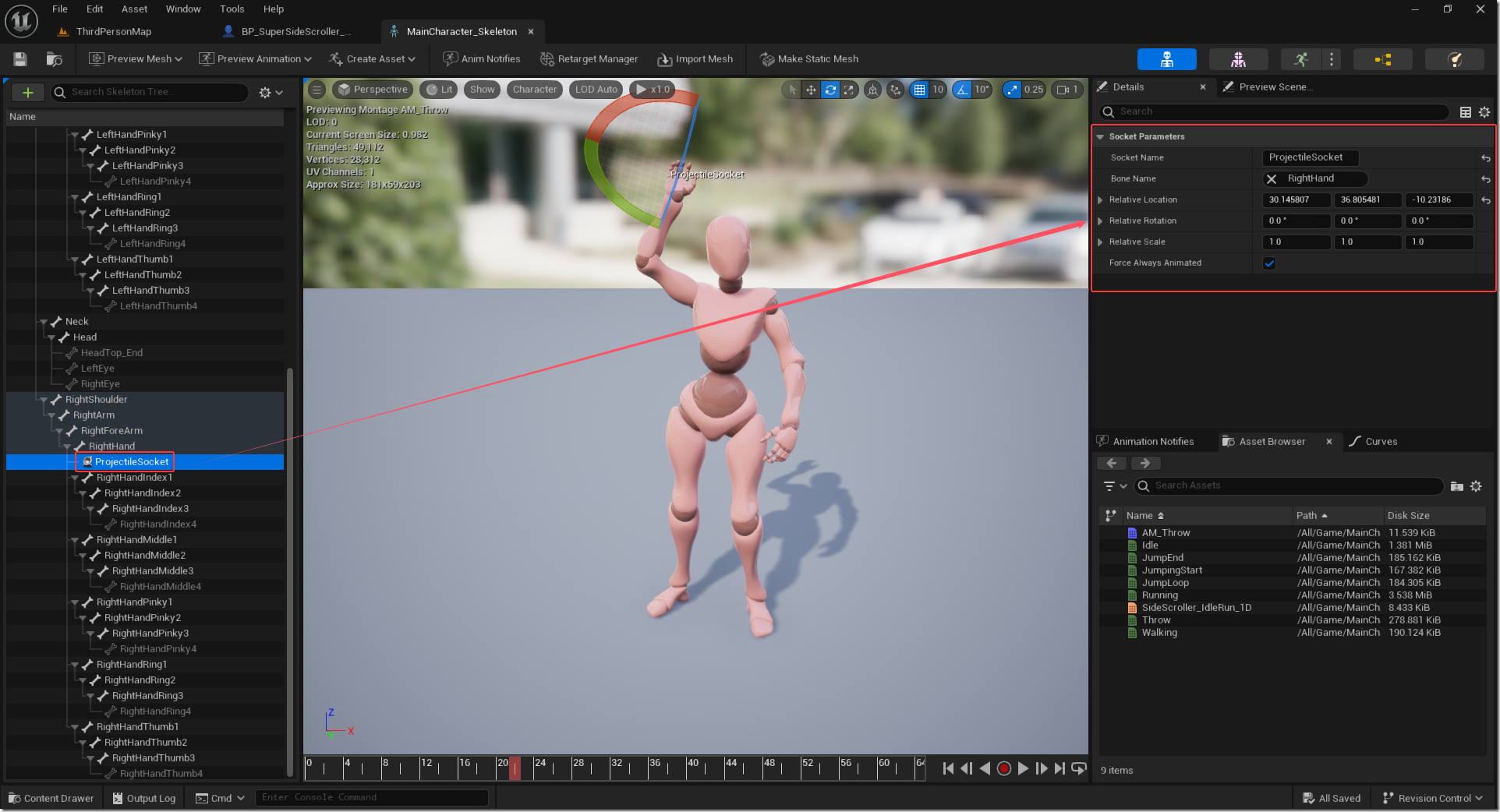Click Make Static Mesh button
The image size is (1500, 812).
click(x=809, y=59)
